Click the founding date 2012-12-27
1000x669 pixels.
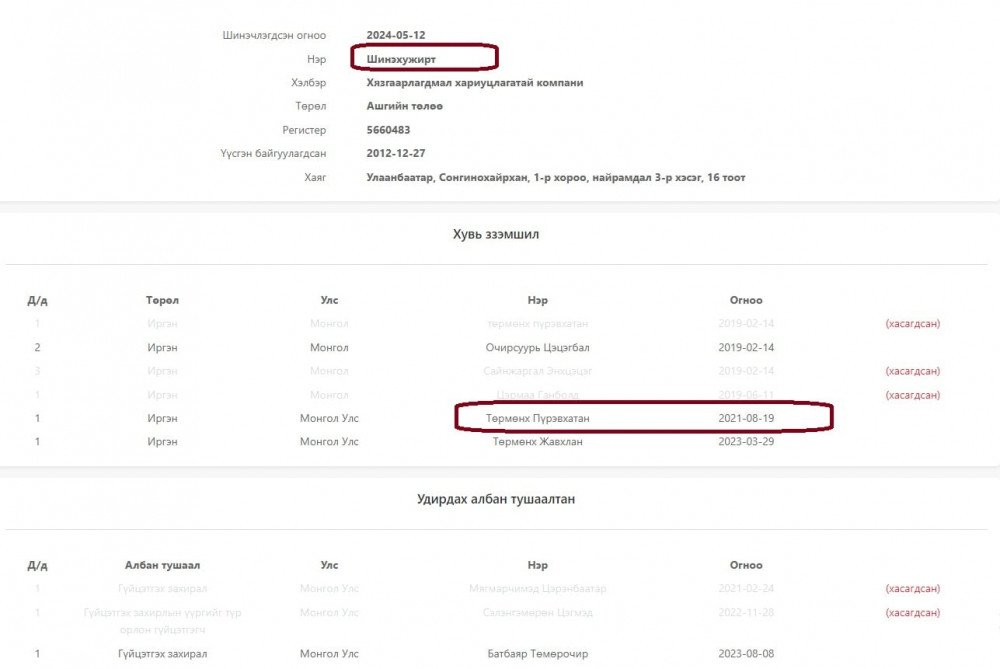[x=396, y=153]
